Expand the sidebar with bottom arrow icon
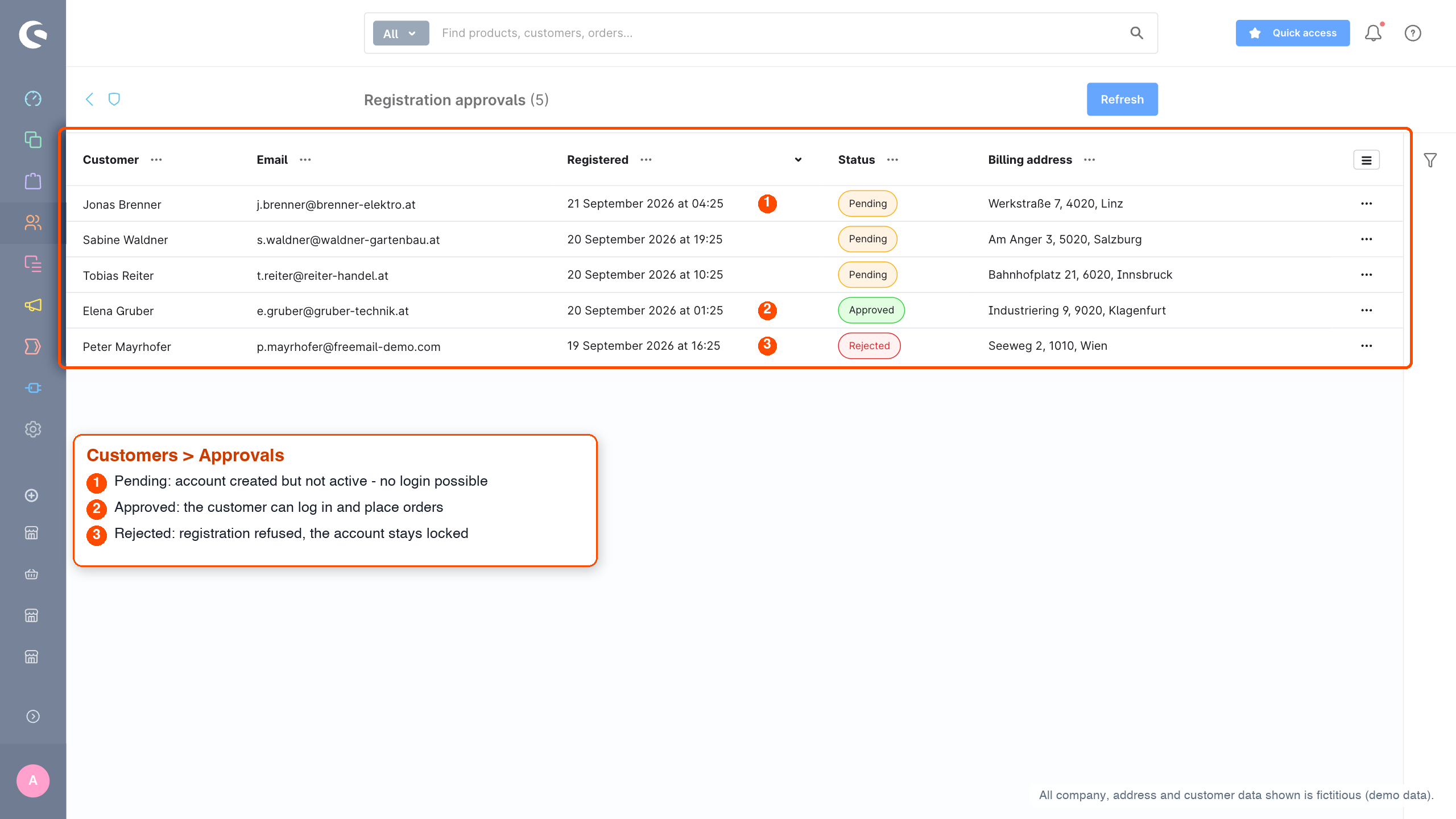Screen dimensions: 1456x819 point(33,716)
